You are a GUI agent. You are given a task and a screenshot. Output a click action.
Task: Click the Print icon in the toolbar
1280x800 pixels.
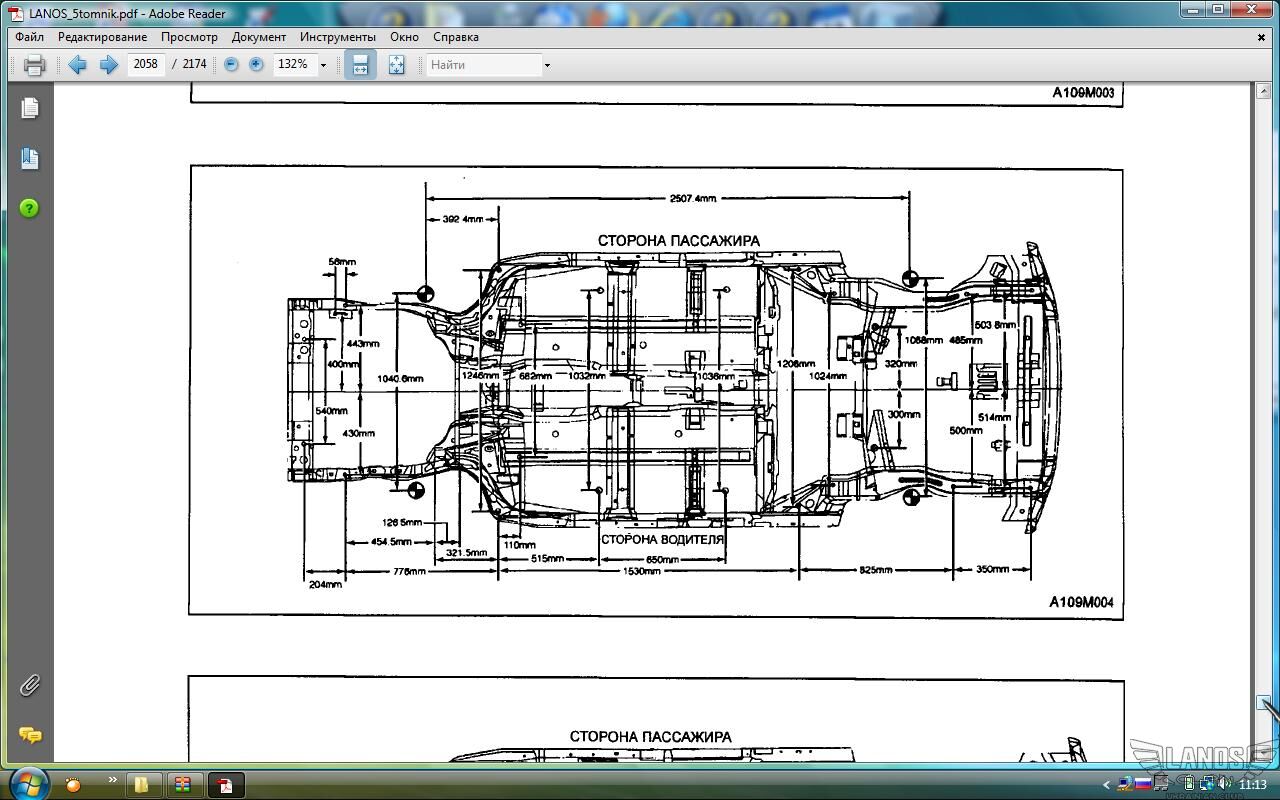point(34,65)
